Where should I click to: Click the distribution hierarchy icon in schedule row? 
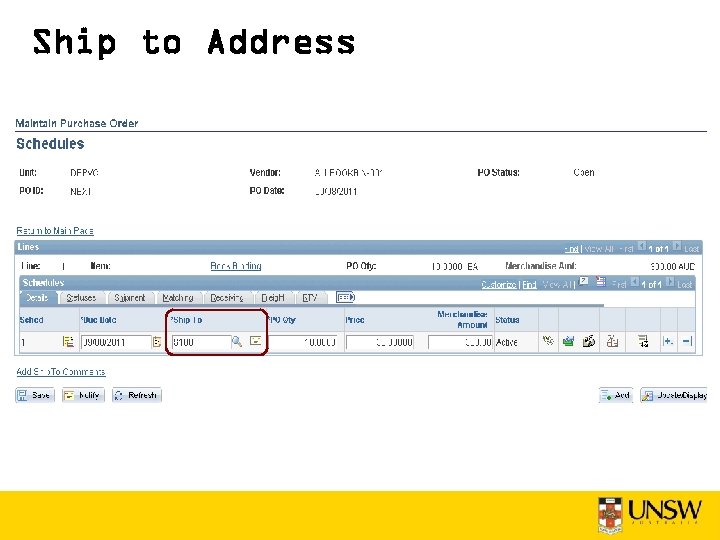[x=612, y=341]
